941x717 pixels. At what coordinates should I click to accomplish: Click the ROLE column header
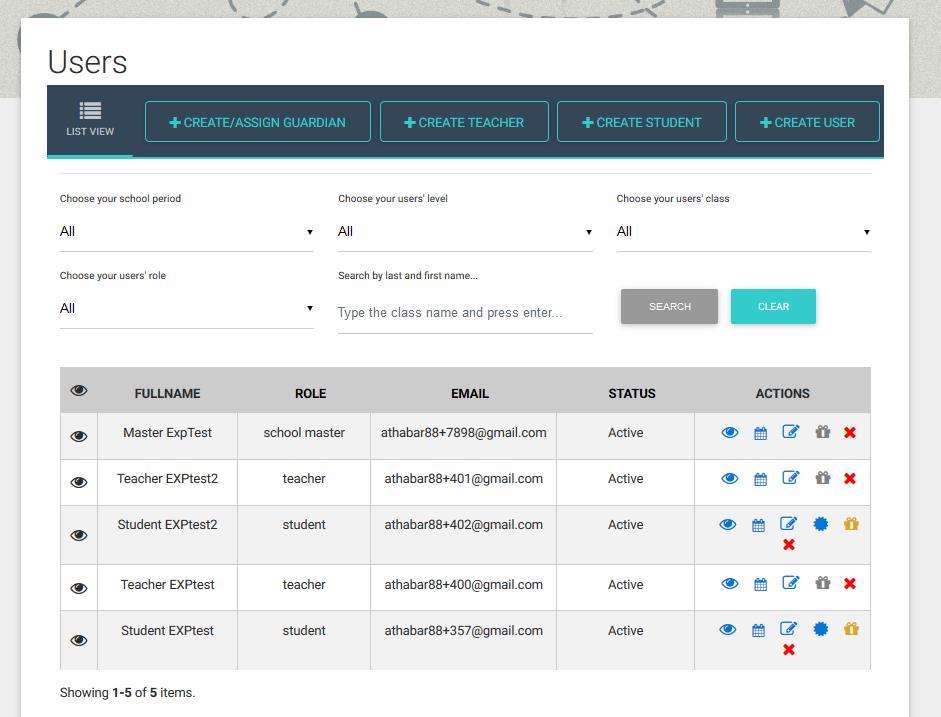[310, 394]
